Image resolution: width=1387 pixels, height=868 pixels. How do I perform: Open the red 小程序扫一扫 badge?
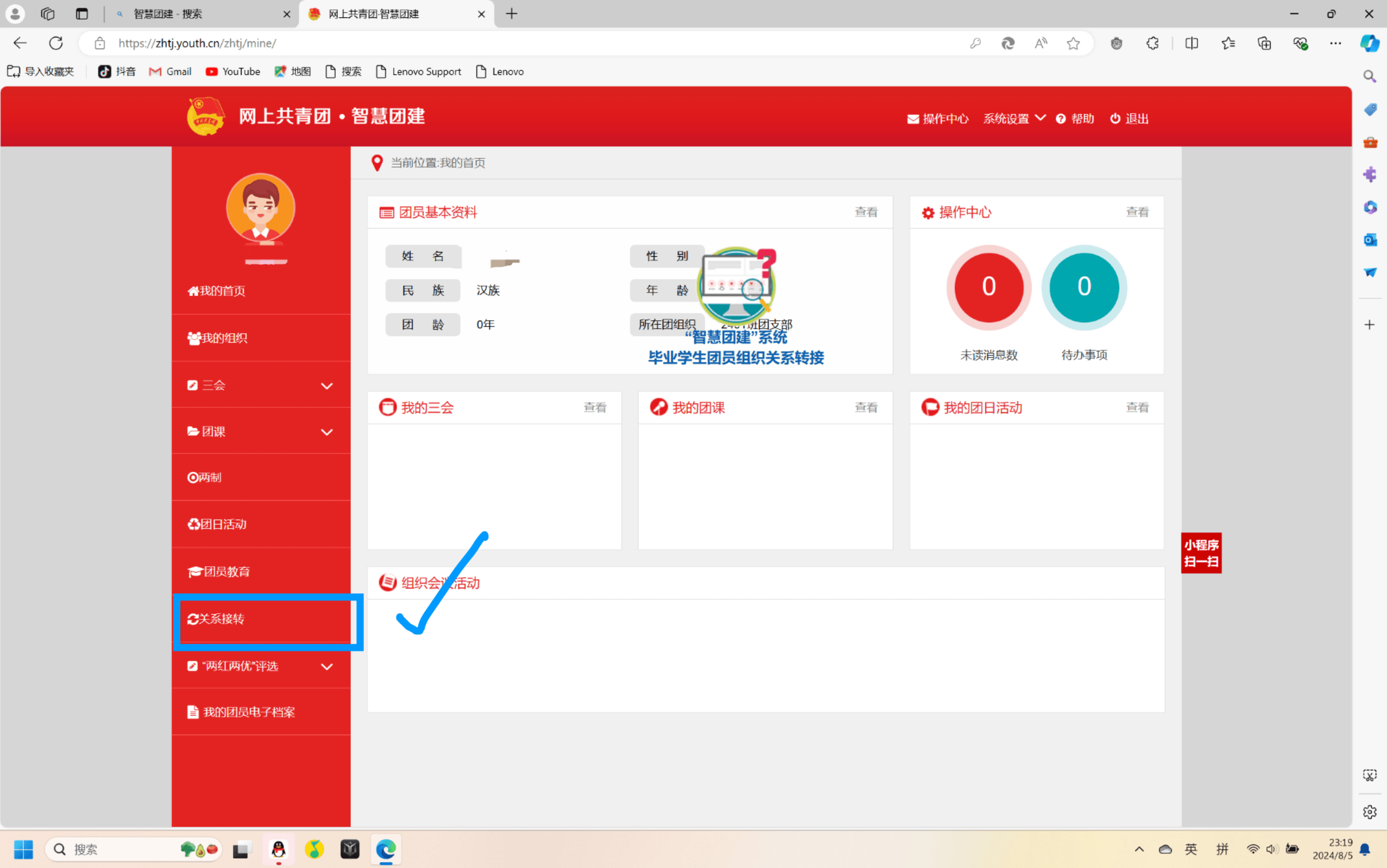(1200, 552)
